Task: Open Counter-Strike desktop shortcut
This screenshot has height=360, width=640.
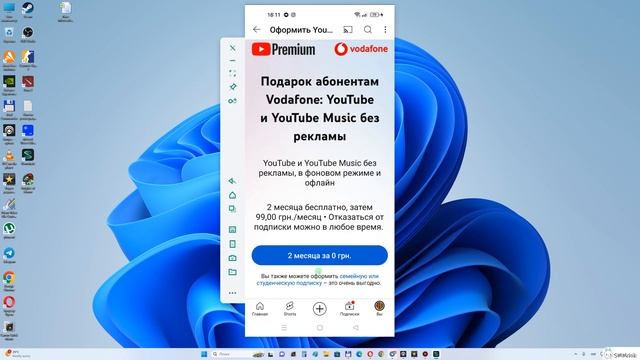Action: pos(28,60)
